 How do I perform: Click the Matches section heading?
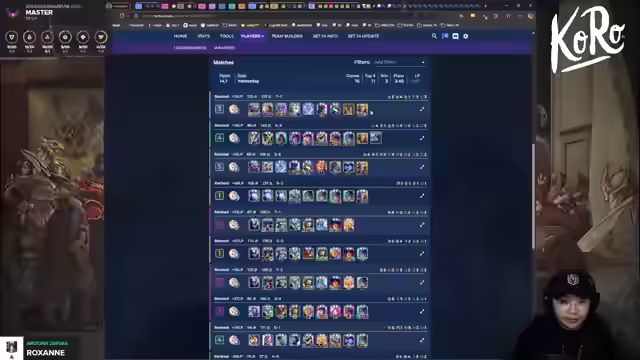[x=224, y=62]
